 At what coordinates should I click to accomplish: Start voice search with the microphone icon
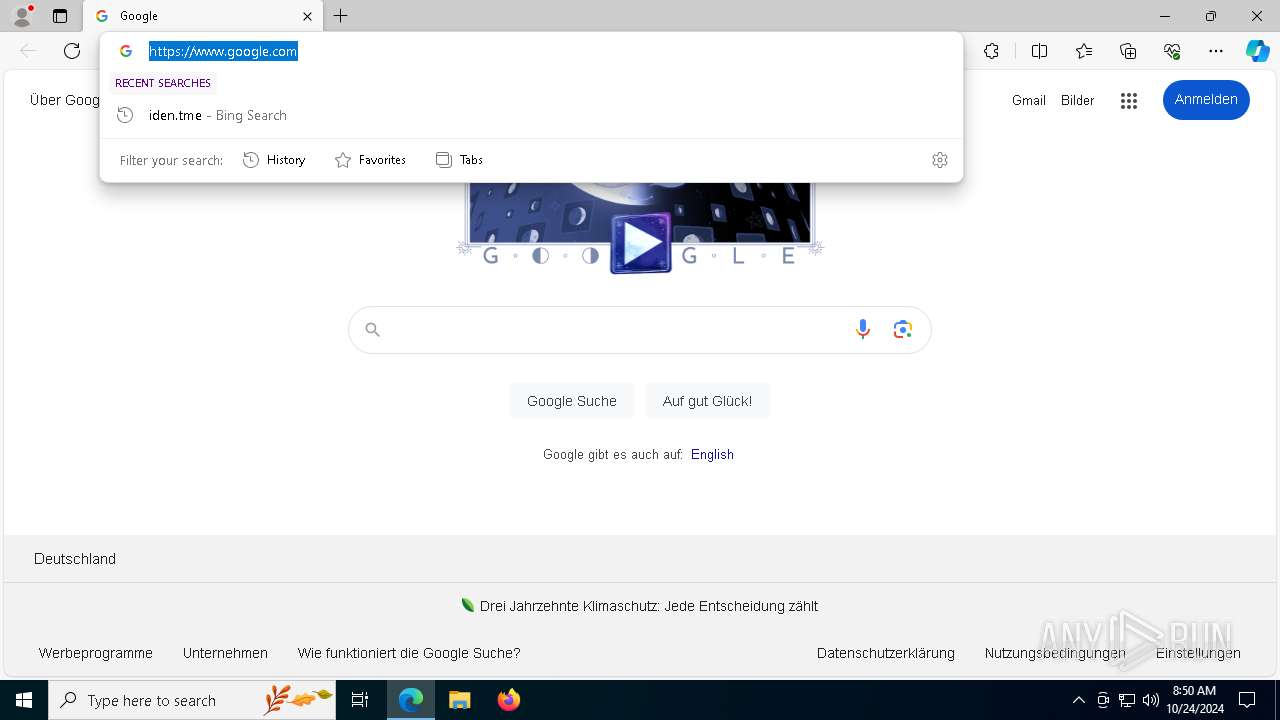[x=863, y=330]
